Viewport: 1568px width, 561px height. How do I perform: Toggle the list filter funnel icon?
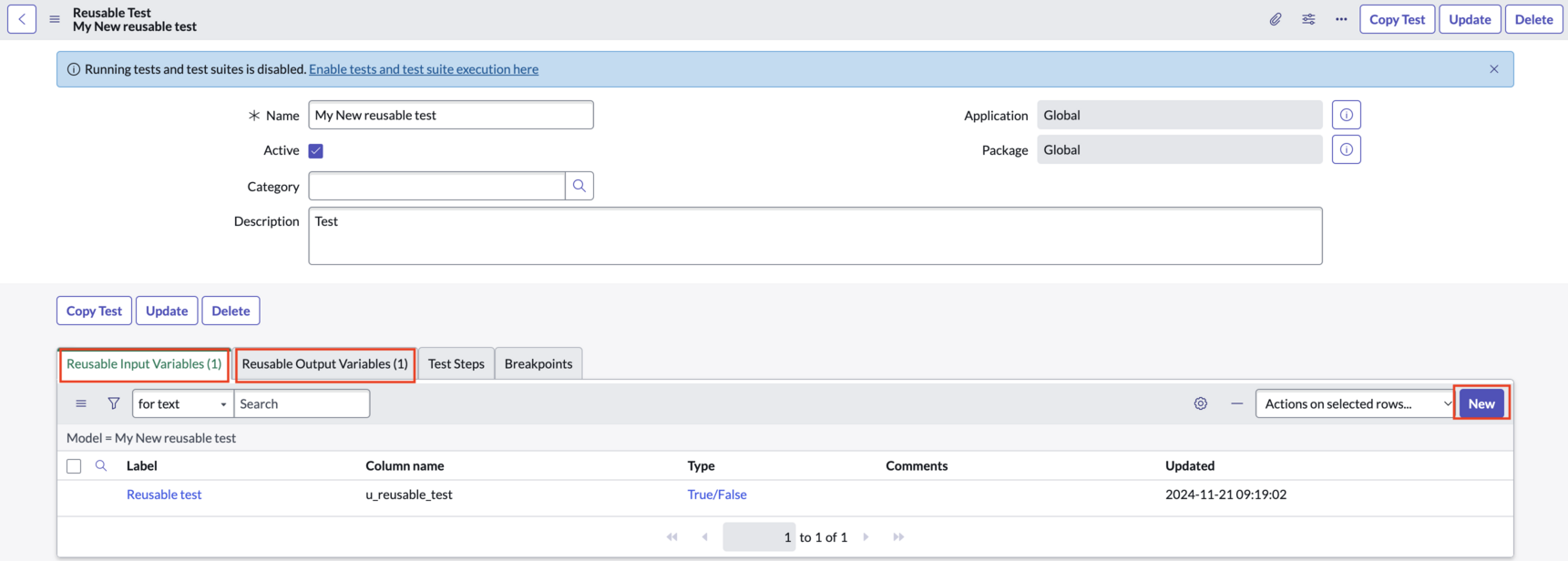point(114,403)
